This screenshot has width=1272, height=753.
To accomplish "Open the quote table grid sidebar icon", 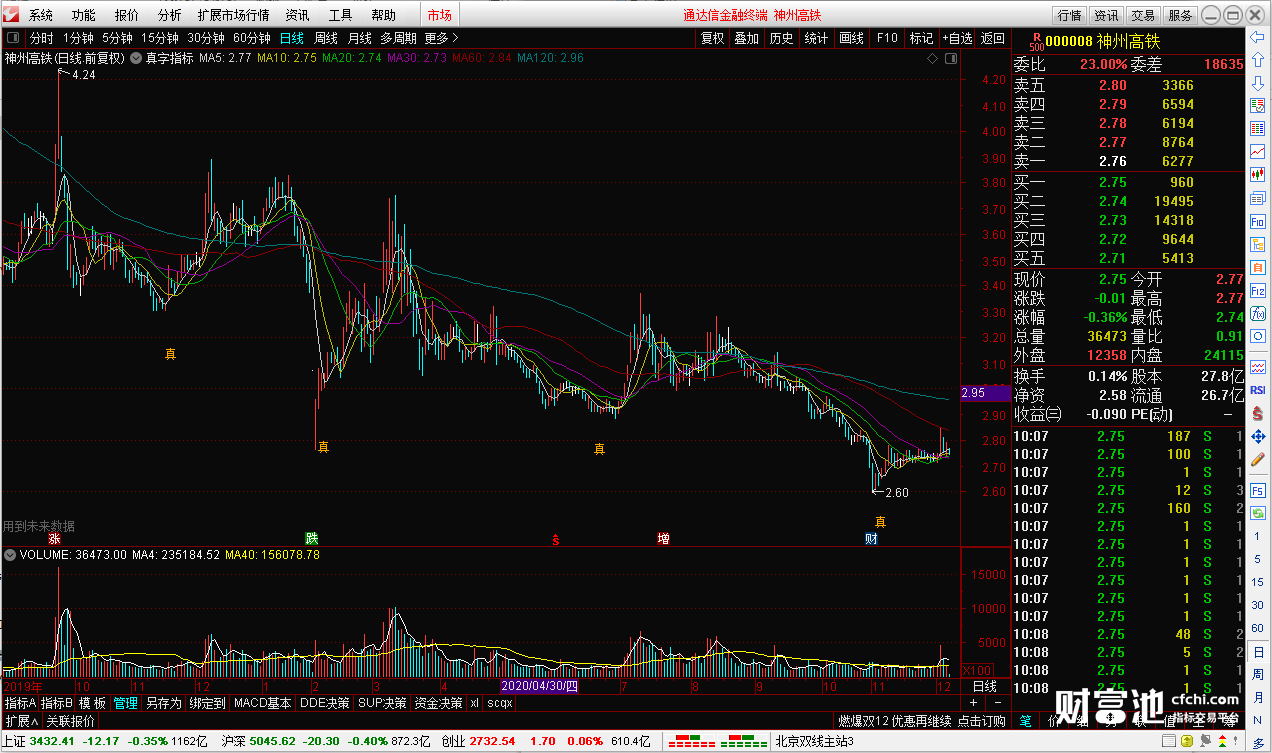I will tap(1258, 128).
